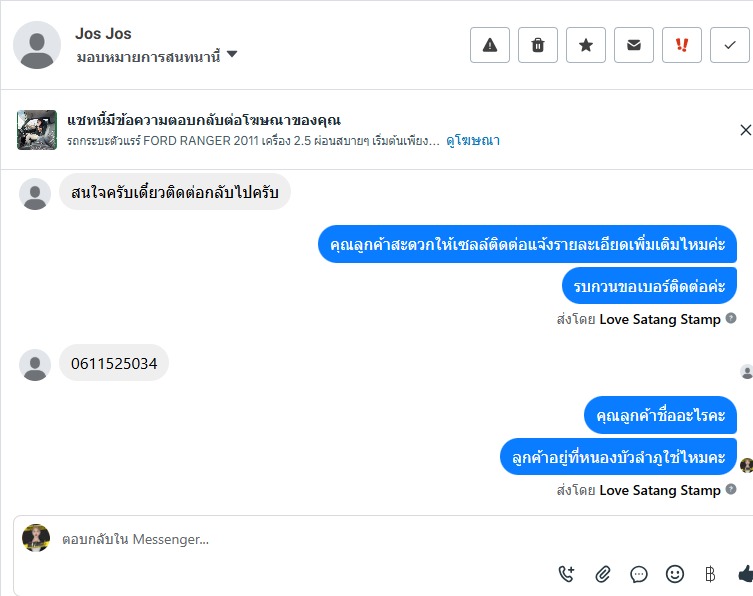
Task: Open saved replies speech bubble icon
Action: pos(639,574)
